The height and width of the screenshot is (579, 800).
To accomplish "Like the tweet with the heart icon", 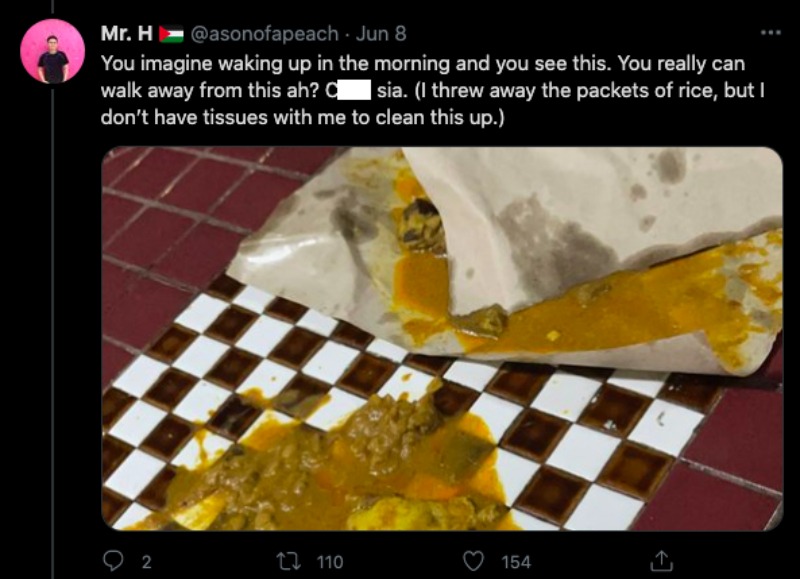I will coord(477,561).
